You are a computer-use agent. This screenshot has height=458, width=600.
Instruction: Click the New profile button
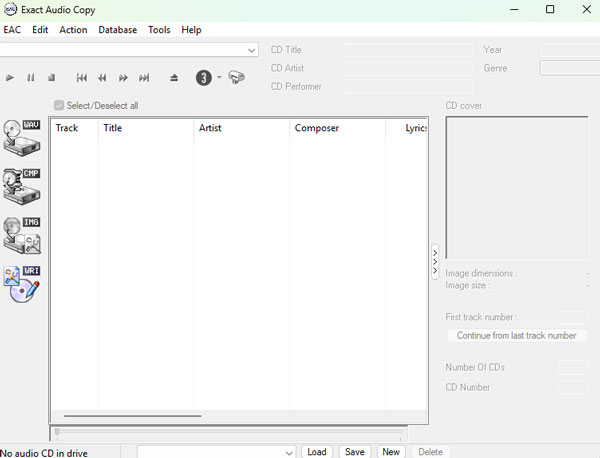coord(391,452)
